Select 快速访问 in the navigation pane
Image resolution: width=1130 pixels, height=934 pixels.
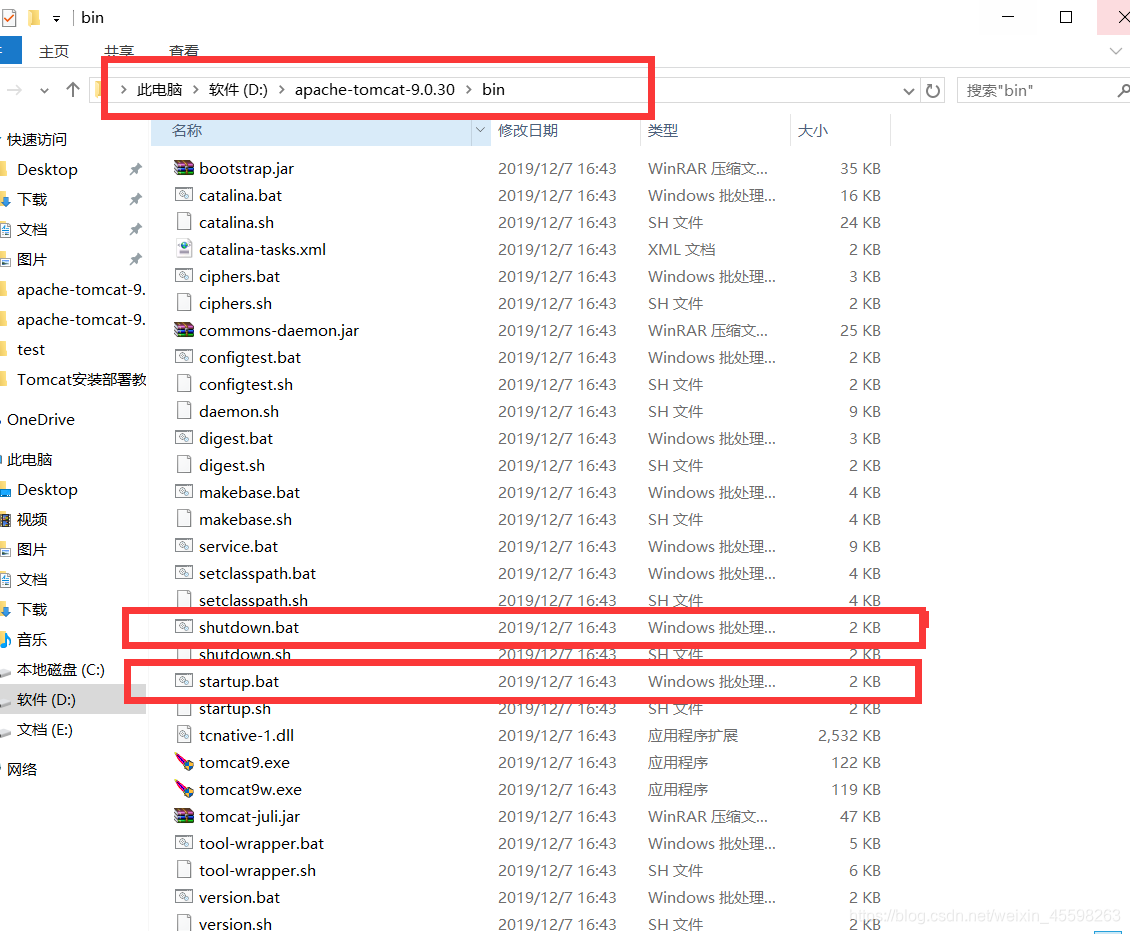[37, 139]
